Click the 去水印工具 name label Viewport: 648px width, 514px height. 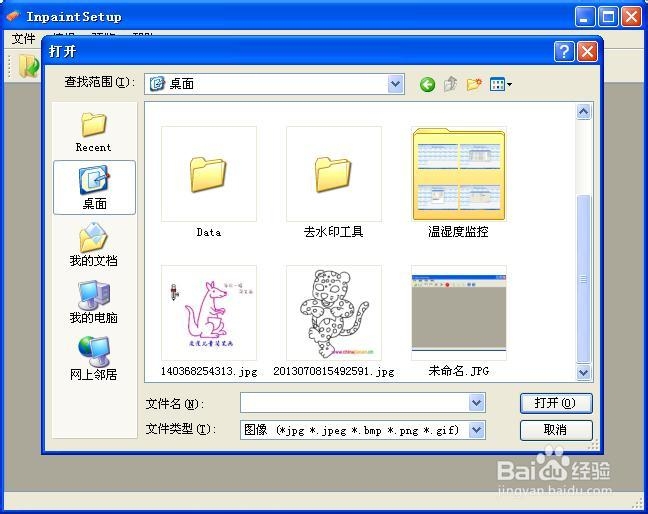point(334,232)
